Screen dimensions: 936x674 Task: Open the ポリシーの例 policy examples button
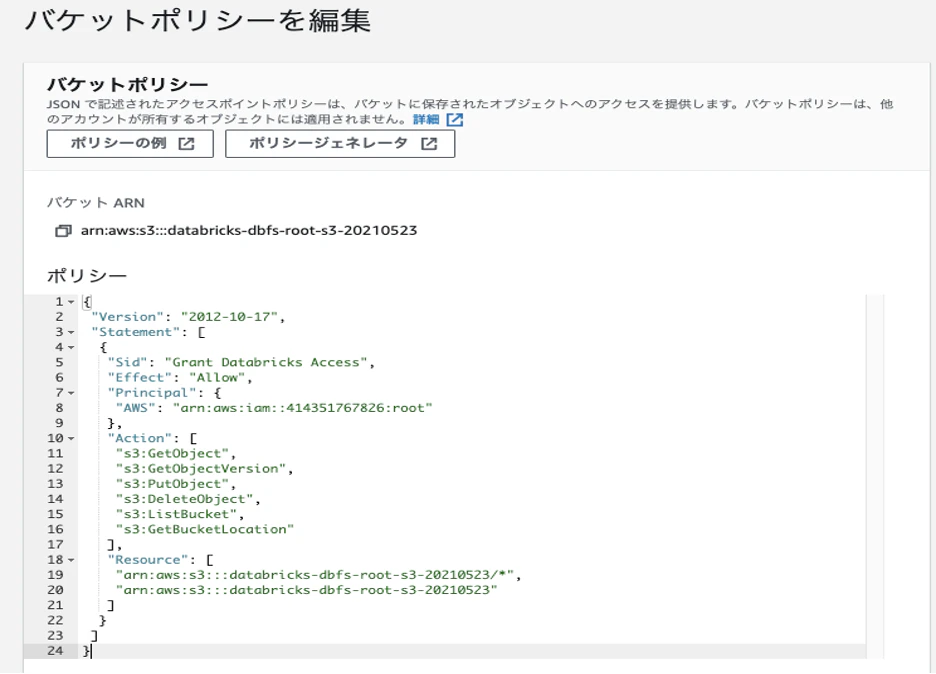pyautogui.click(x=130, y=144)
